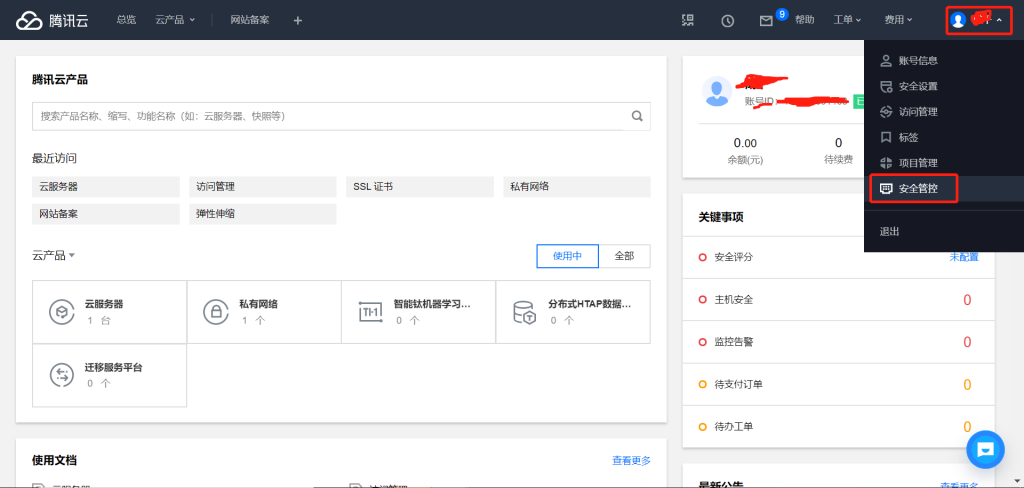The height and width of the screenshot is (488, 1024).
Task: Select the 全部 filter toggle
Action: [x=624, y=256]
